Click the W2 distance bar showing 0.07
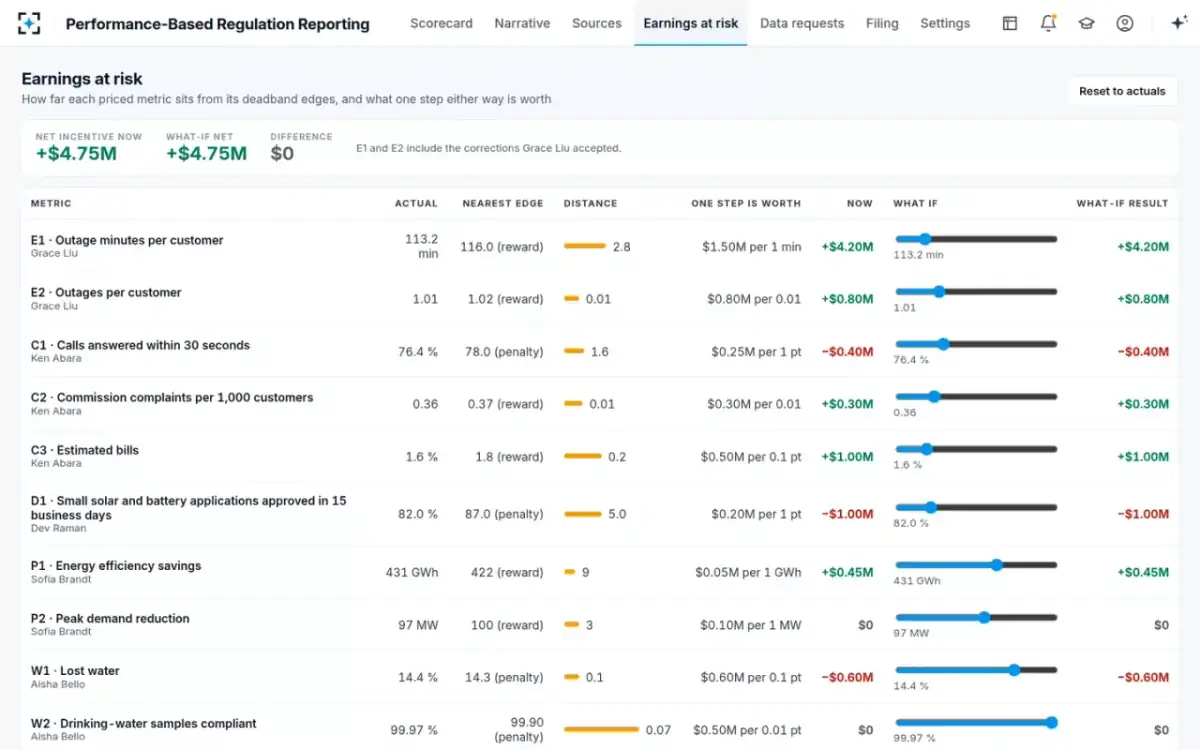 (601, 730)
